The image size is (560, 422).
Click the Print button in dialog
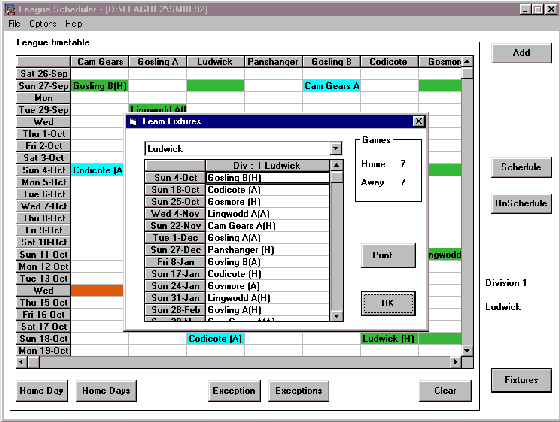(389, 255)
